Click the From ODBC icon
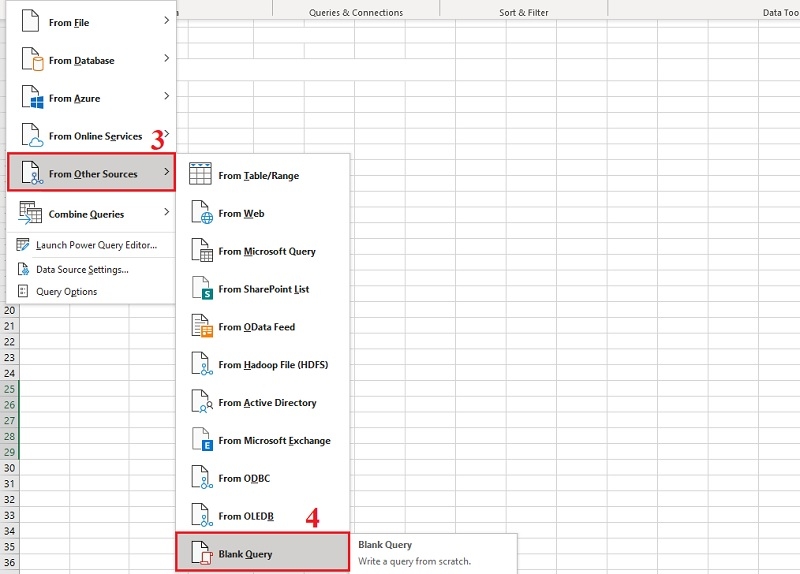This screenshot has width=800, height=574. pos(202,477)
